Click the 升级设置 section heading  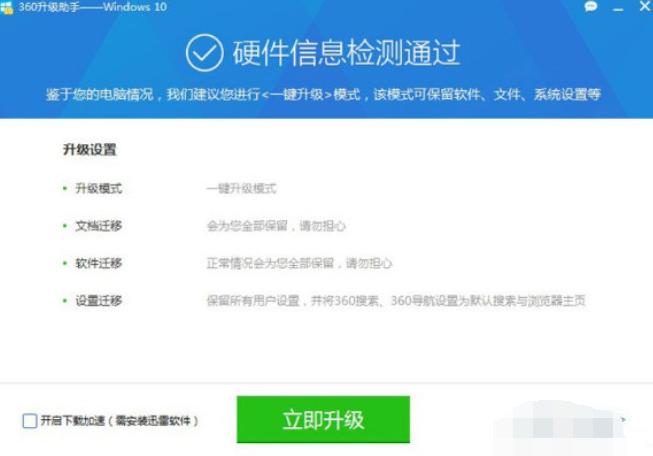(90, 150)
